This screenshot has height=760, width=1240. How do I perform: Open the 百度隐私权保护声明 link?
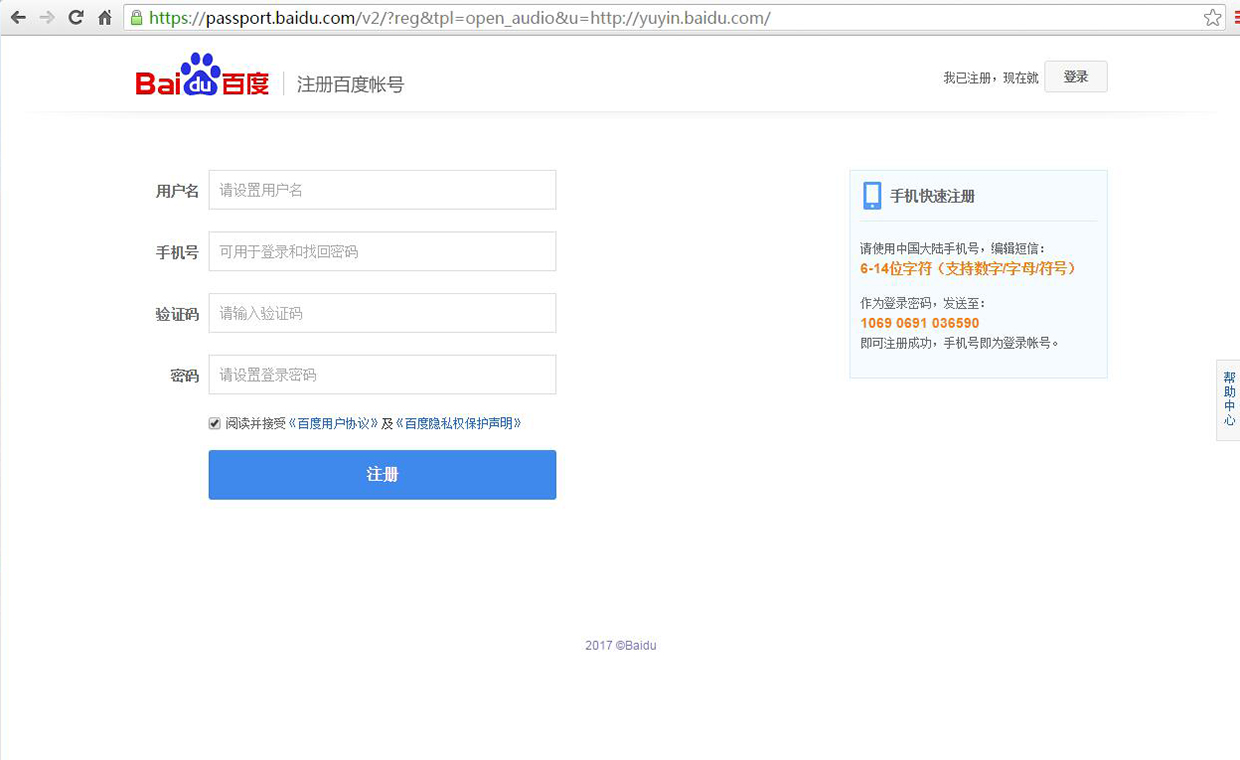[x=459, y=423]
